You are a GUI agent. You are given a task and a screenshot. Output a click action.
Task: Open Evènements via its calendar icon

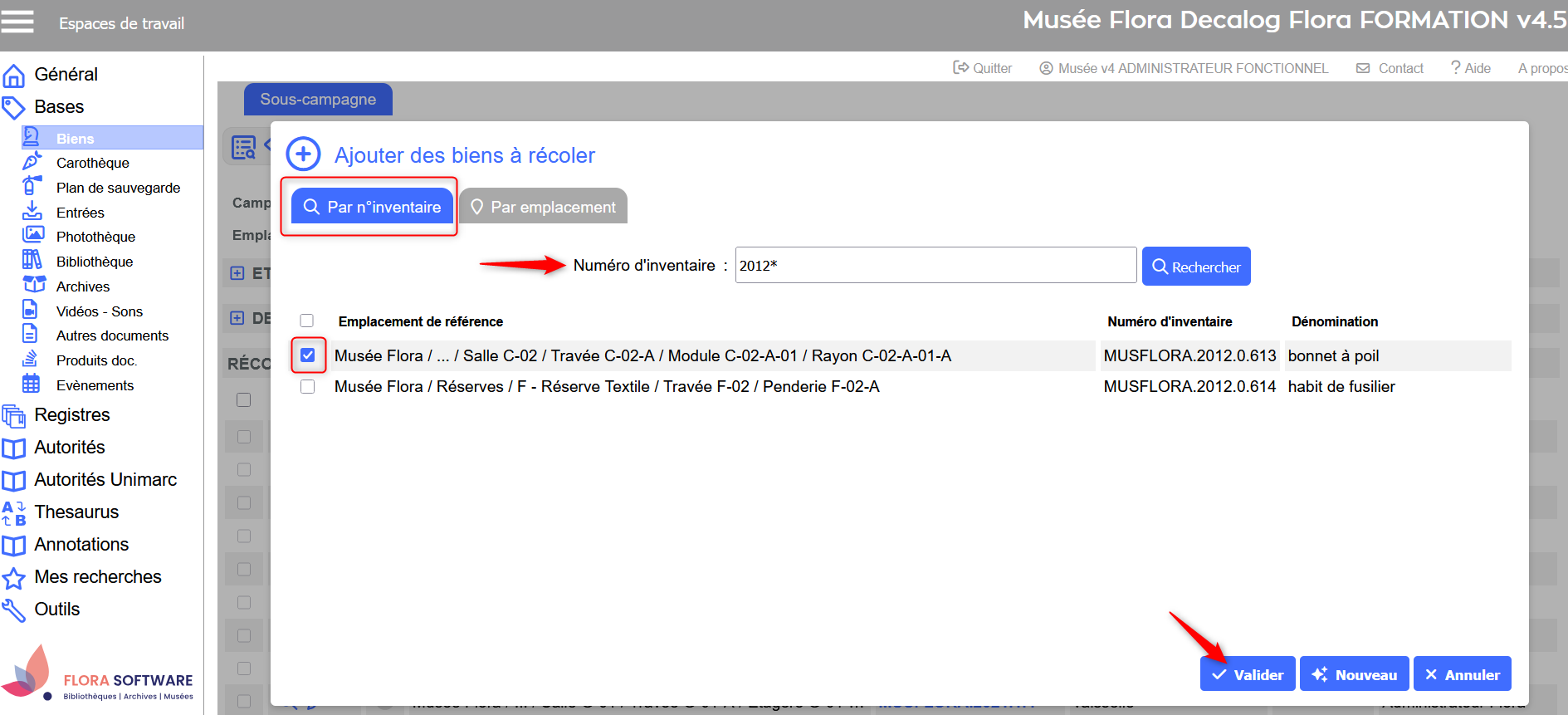pyautogui.click(x=31, y=384)
